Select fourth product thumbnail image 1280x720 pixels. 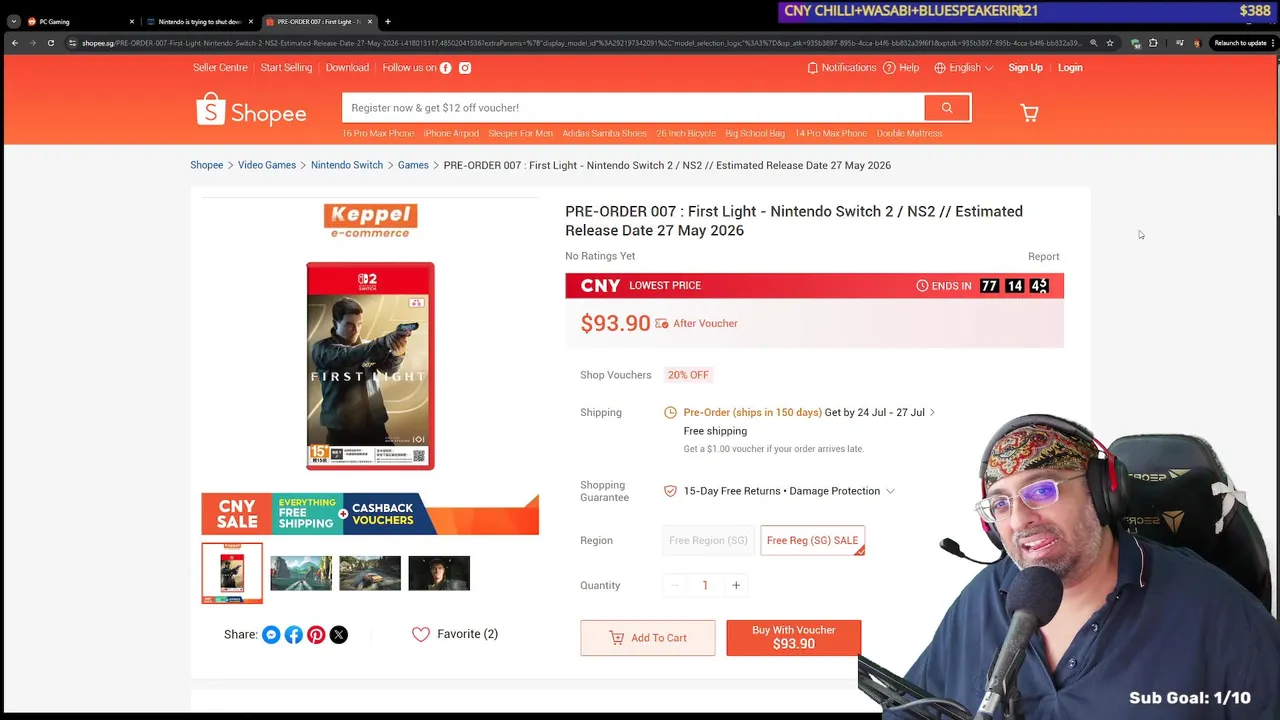coord(439,573)
